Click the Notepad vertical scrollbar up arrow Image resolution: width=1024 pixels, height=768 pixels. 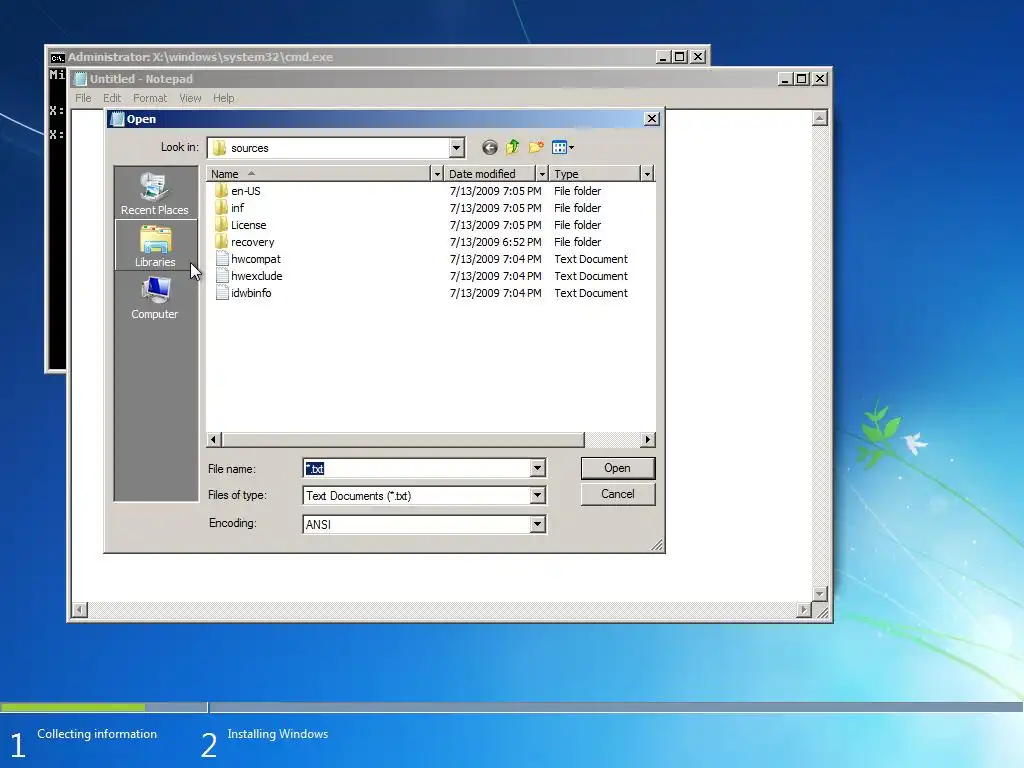click(820, 118)
